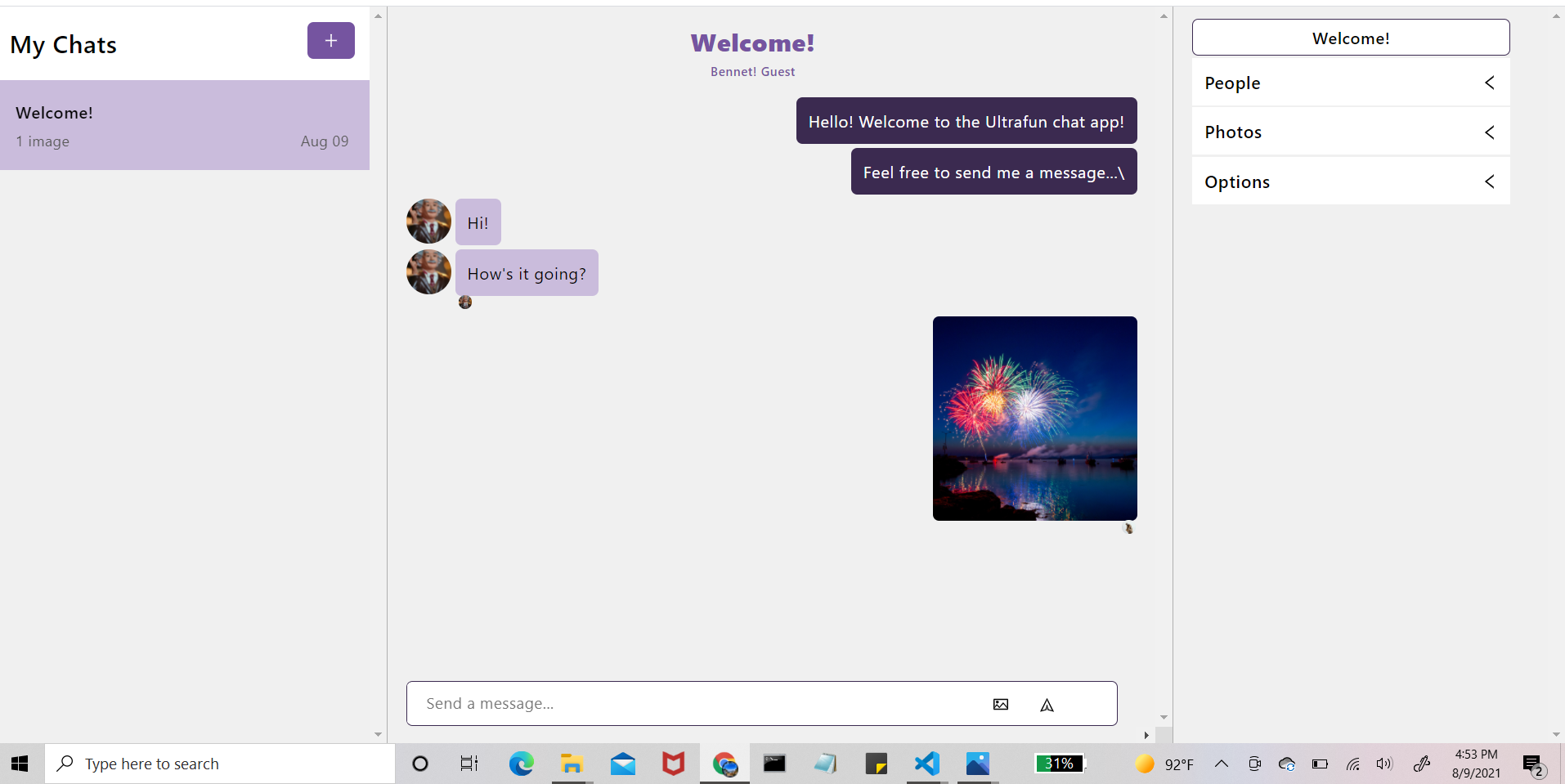Image resolution: width=1565 pixels, height=784 pixels.
Task: Open the Action Center notifications icon
Action: [1533, 764]
